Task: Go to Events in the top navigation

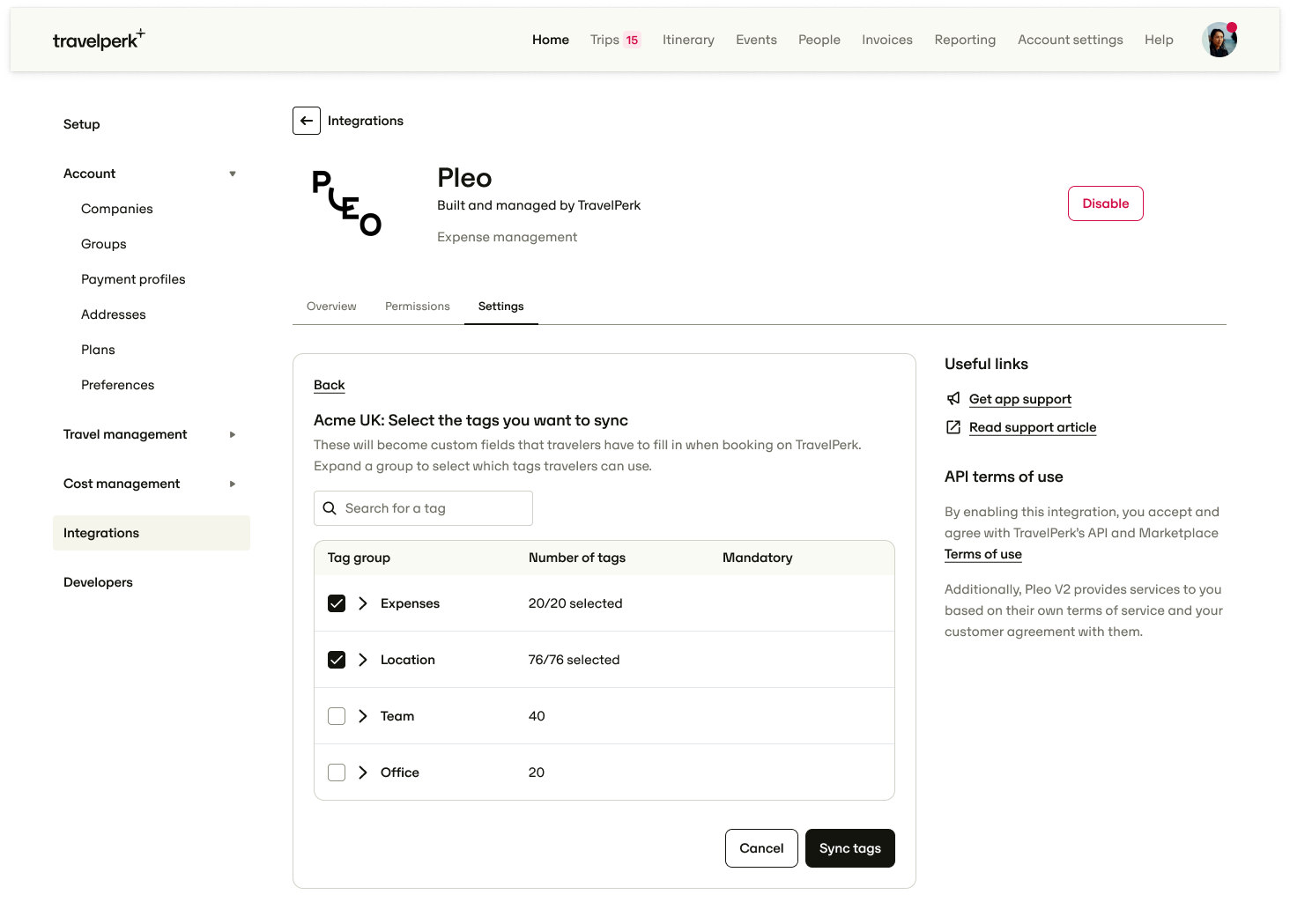Action: [x=756, y=40]
